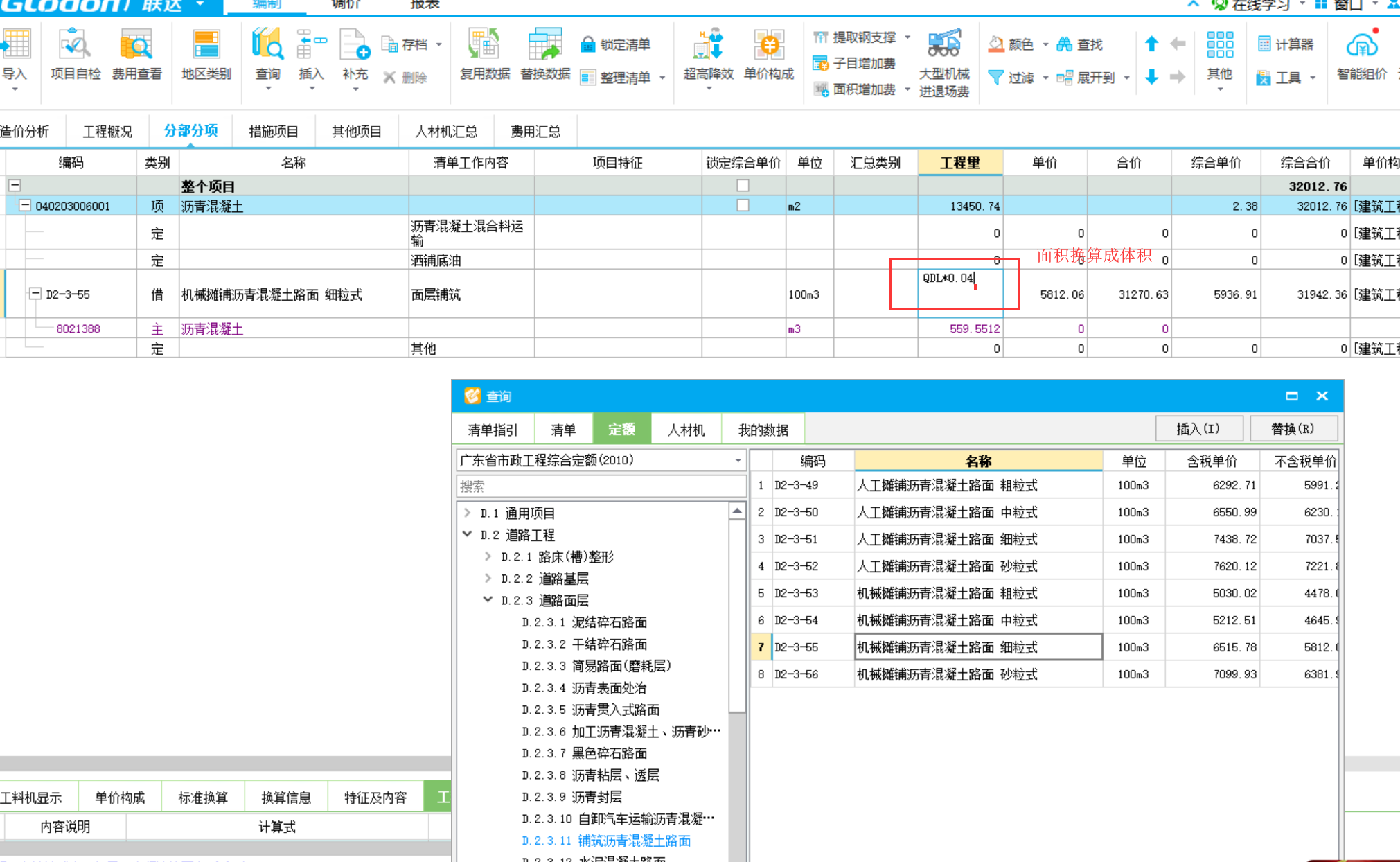The image size is (1400, 862).
Task: Click the 名称 column header in query results
Action: point(978,461)
